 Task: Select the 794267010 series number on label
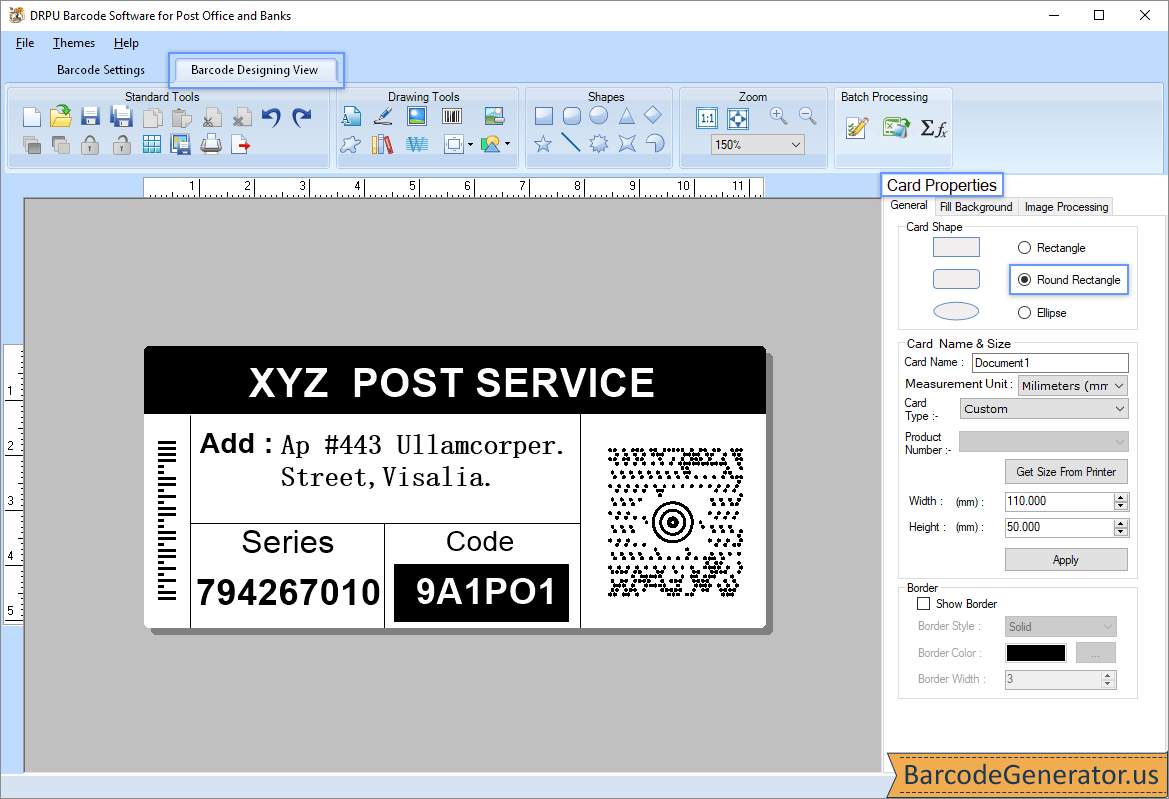[288, 593]
